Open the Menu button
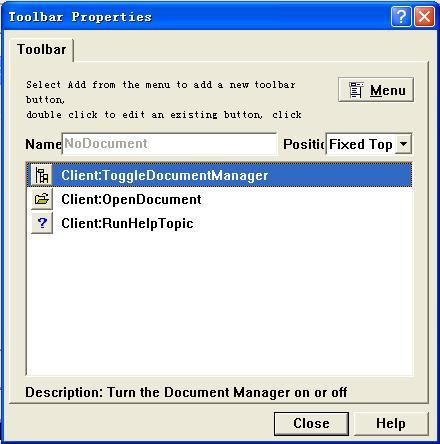 [x=376, y=90]
